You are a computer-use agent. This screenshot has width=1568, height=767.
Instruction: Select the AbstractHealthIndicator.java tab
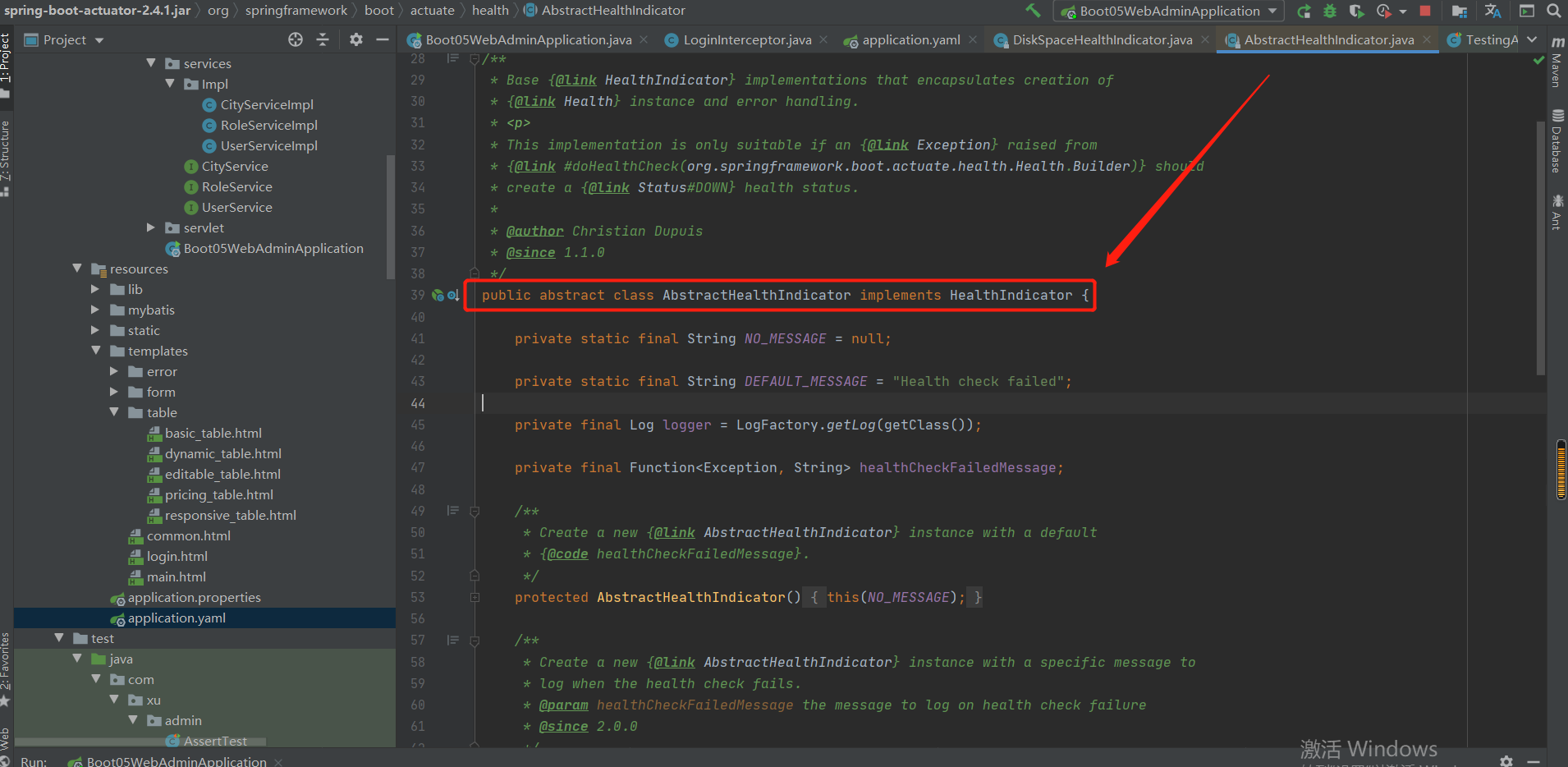1329,39
